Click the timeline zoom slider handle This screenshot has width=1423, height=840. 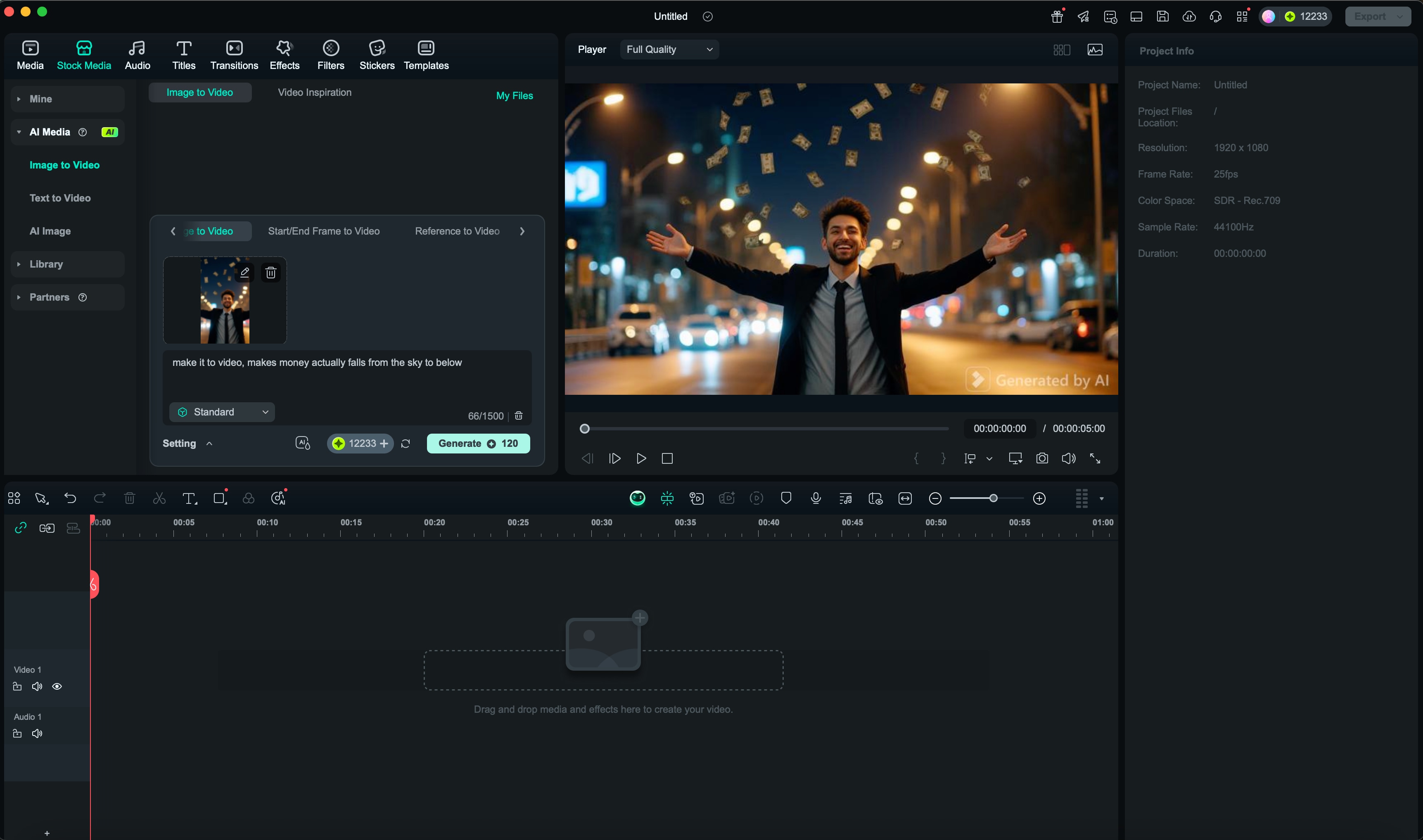993,498
